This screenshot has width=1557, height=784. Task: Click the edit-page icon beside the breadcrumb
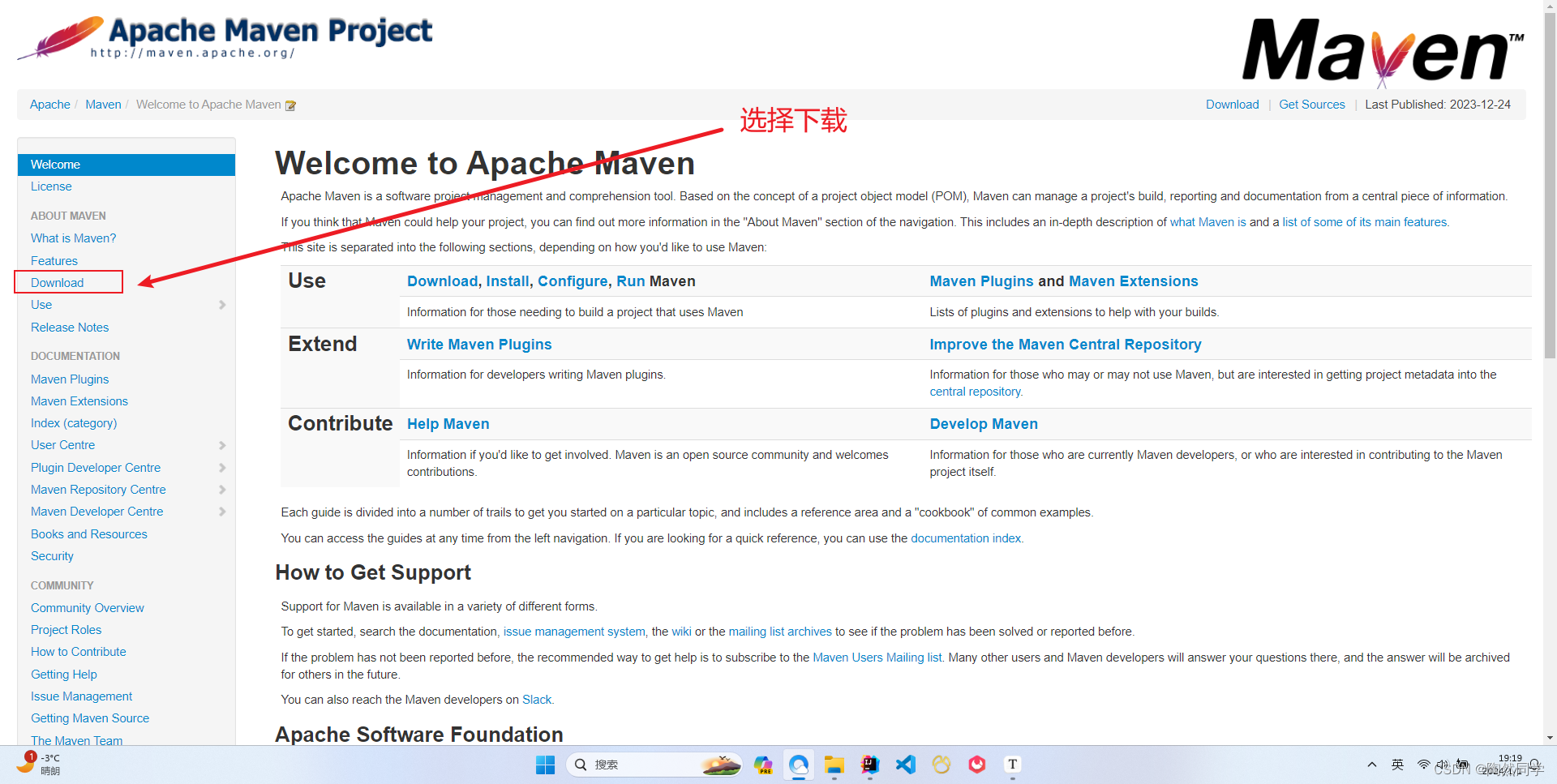coord(290,105)
